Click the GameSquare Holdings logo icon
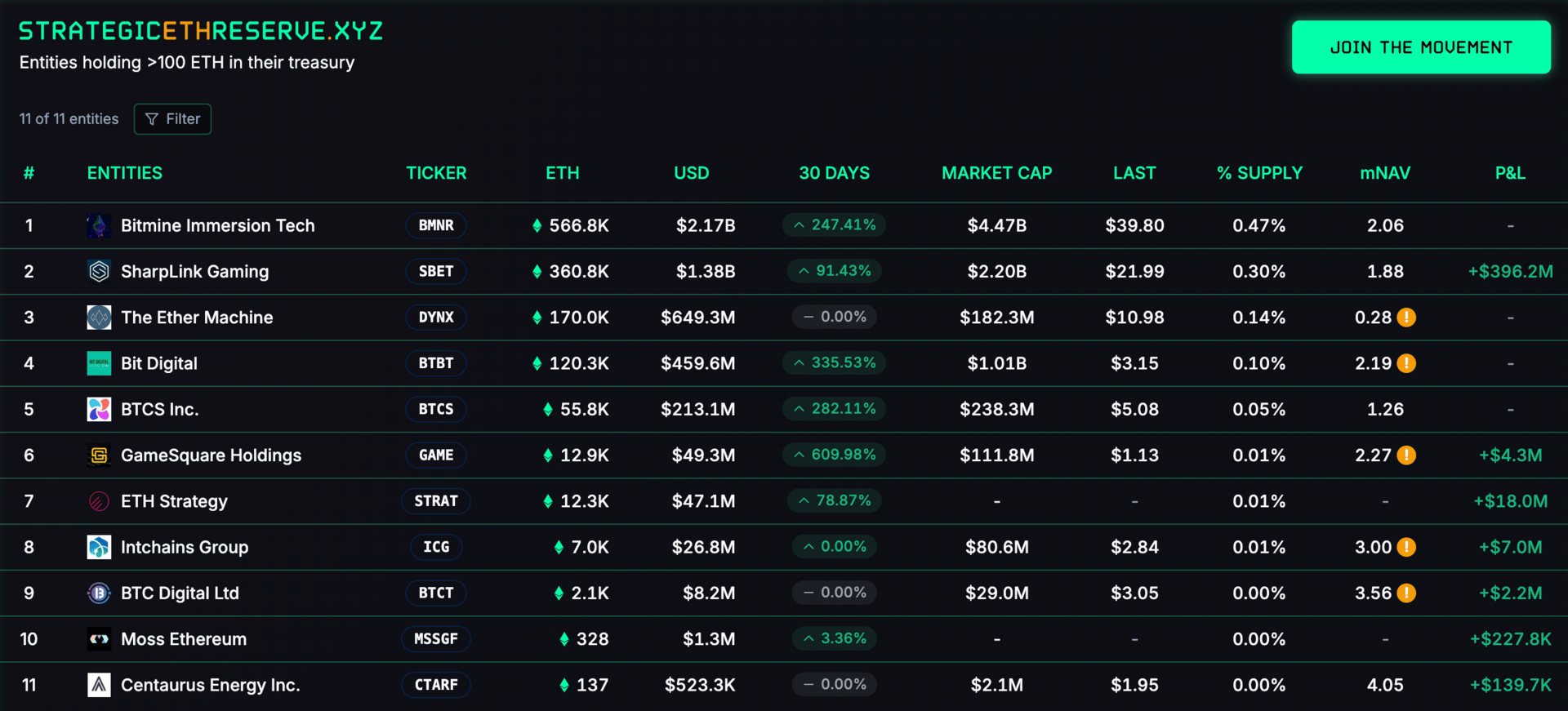This screenshot has width=1568, height=711. click(99, 455)
